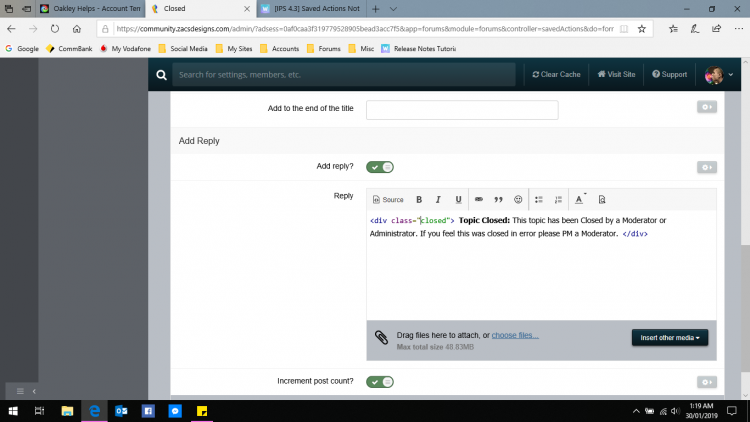Insert a quote block in the reply
Image resolution: width=750 pixels, height=422 pixels.
click(499, 200)
